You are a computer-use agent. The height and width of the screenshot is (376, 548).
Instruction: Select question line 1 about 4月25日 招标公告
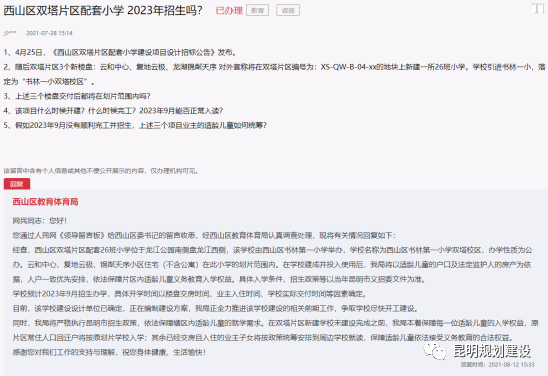point(121,52)
